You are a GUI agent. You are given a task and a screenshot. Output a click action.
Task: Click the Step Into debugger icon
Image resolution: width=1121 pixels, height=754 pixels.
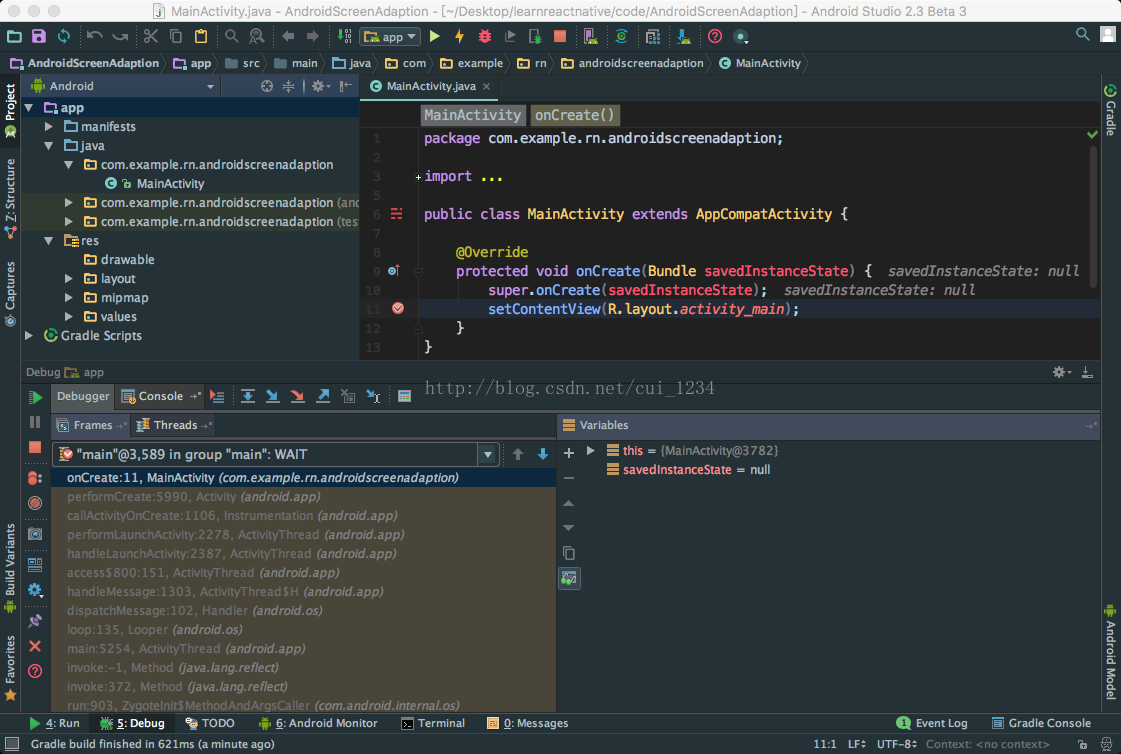[272, 396]
